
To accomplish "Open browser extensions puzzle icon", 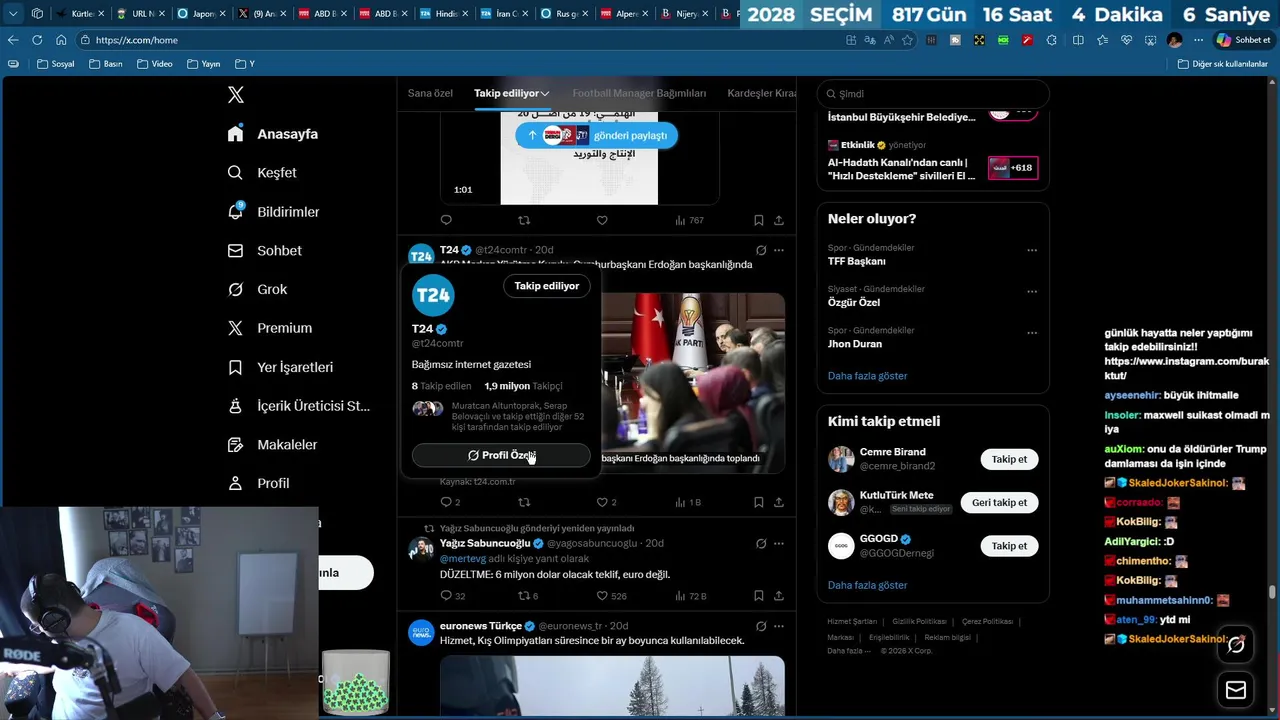I will [x=1051, y=40].
